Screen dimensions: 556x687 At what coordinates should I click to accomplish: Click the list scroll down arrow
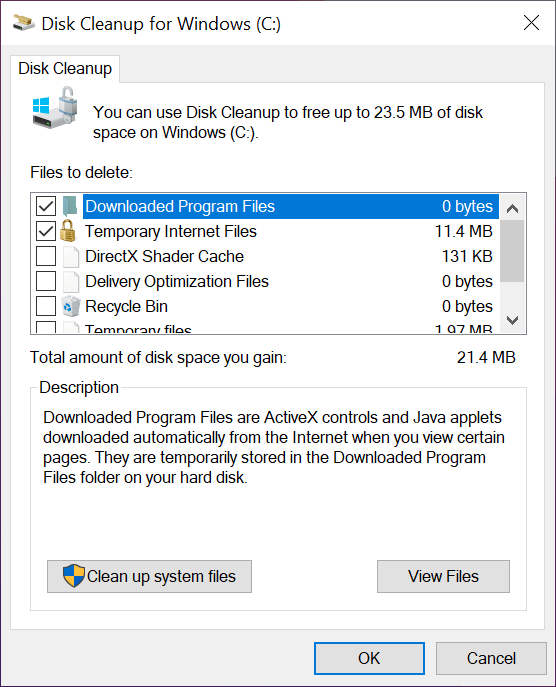[512, 320]
